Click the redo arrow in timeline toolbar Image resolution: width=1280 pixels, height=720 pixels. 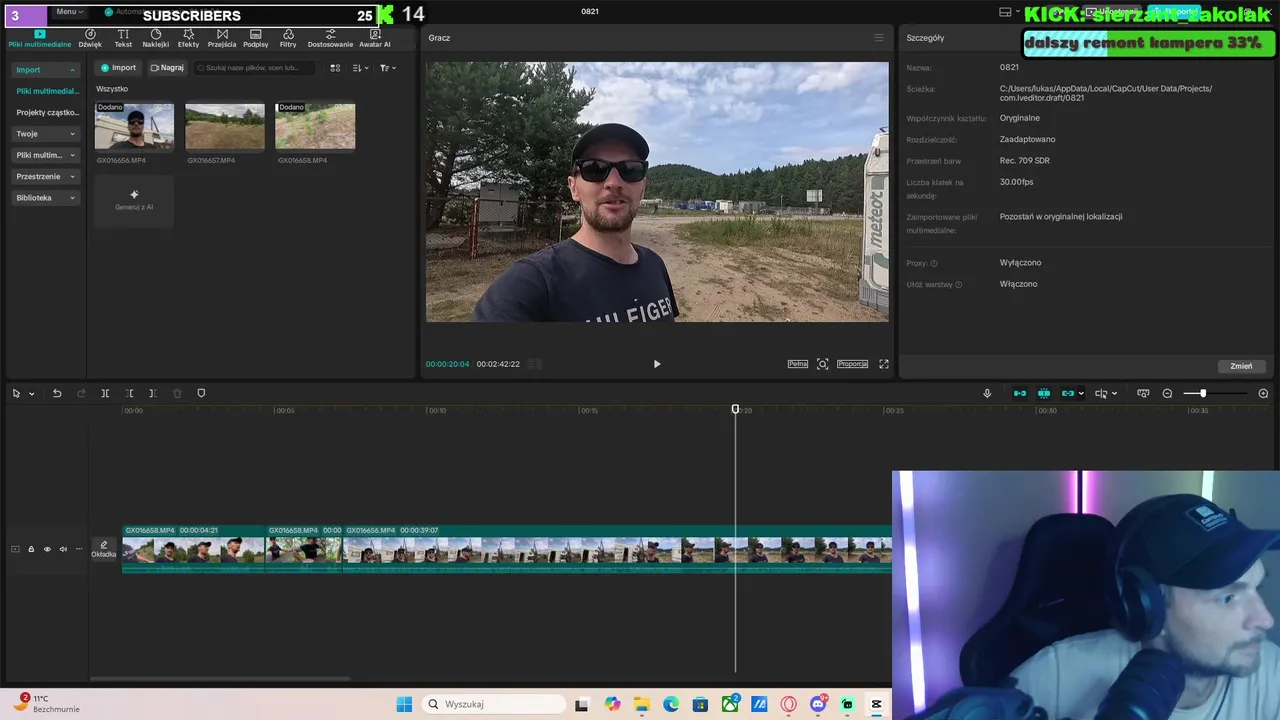pyautogui.click(x=81, y=393)
